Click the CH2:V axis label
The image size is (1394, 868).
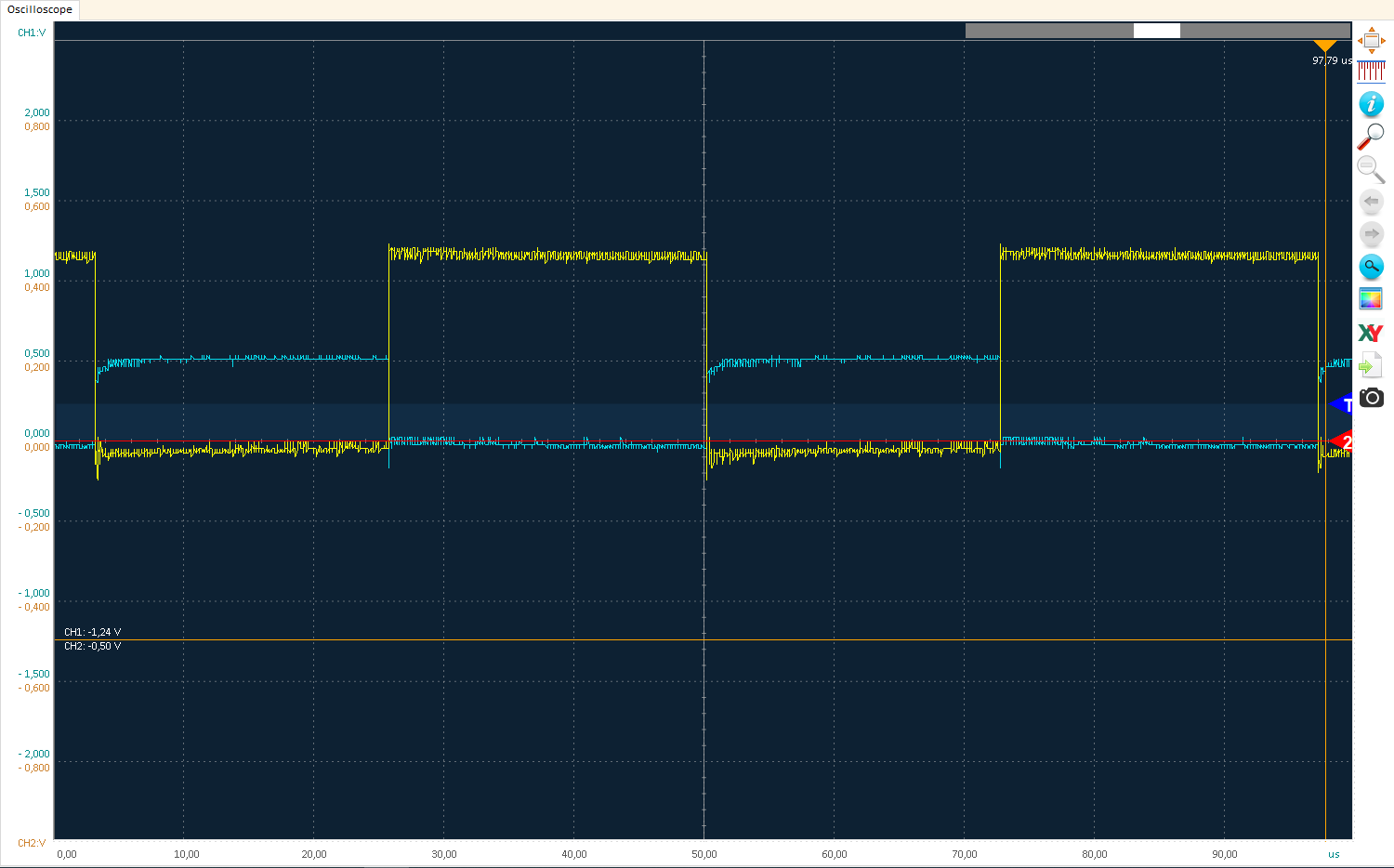pyautogui.click(x=32, y=843)
